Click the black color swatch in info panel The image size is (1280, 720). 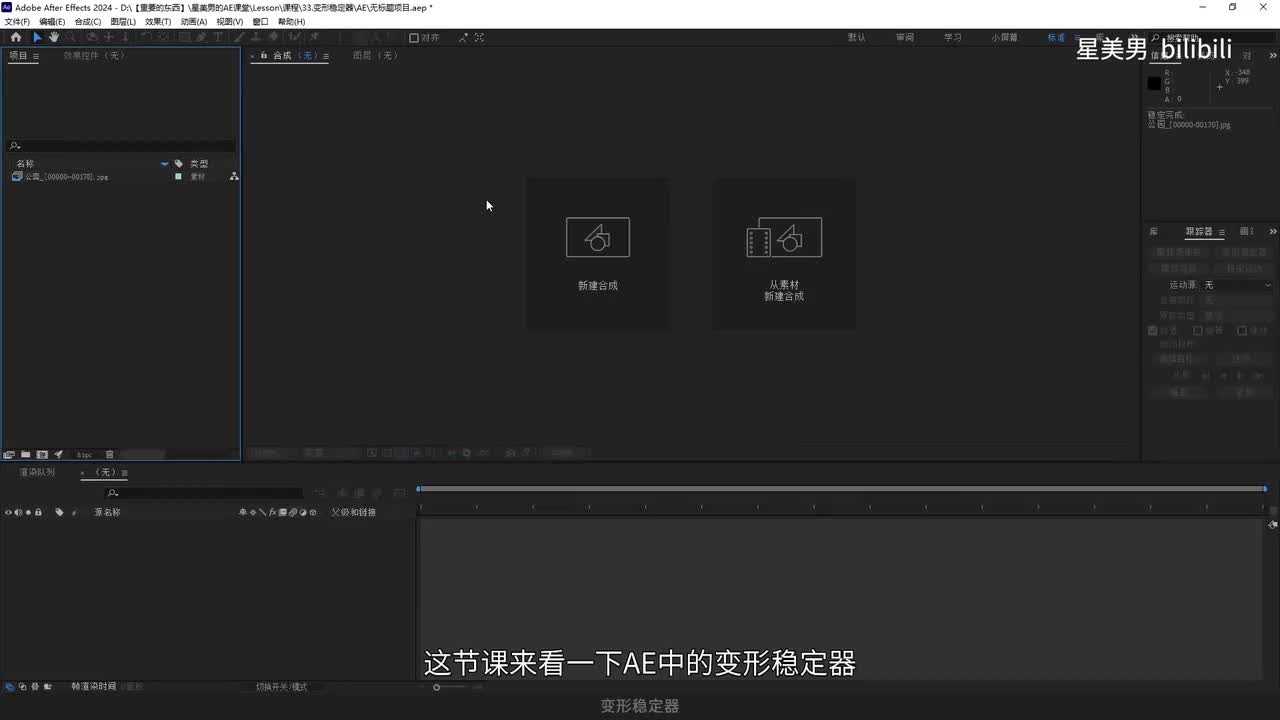point(1154,84)
